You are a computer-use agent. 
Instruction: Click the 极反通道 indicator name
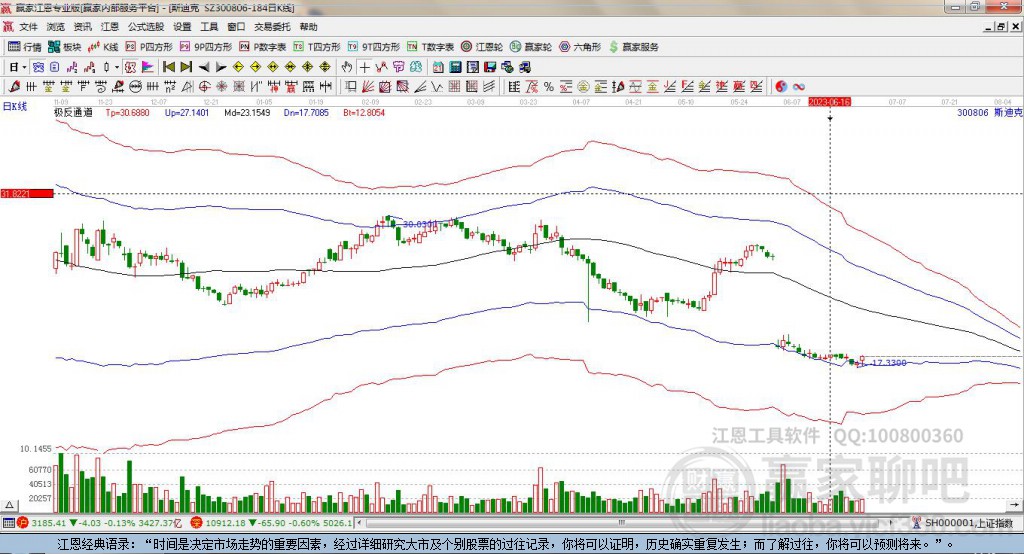[x=73, y=112]
